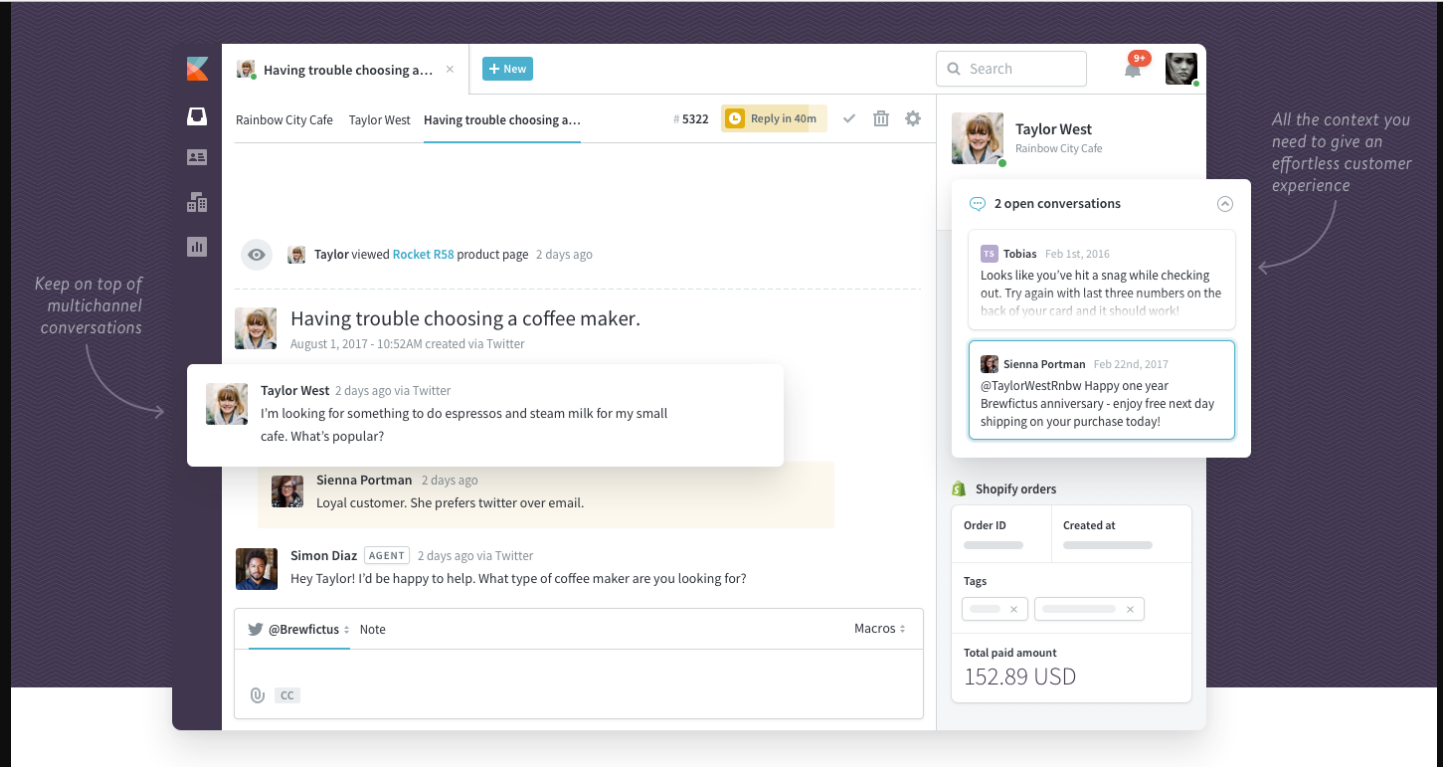Open the Customers sidebar icon
This screenshot has height=767, width=1443.
pos(197,157)
